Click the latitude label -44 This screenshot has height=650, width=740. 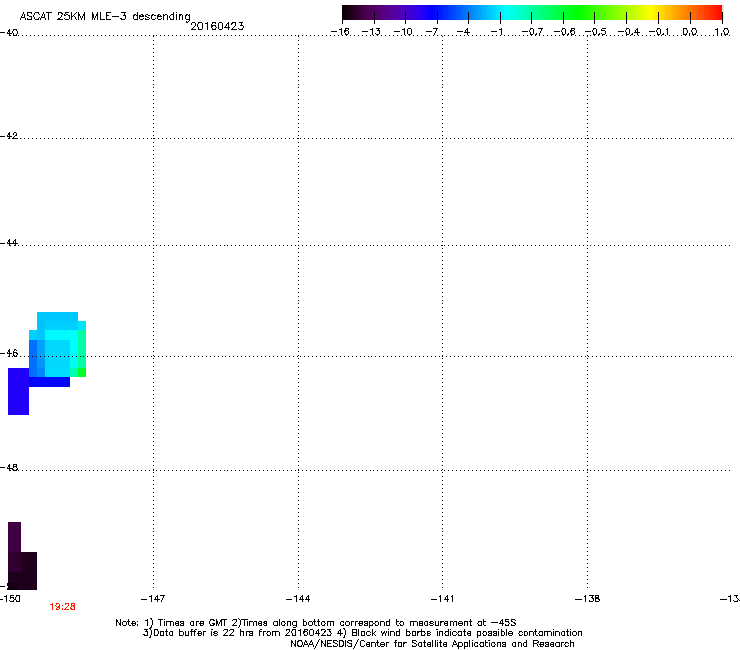tap(9, 243)
